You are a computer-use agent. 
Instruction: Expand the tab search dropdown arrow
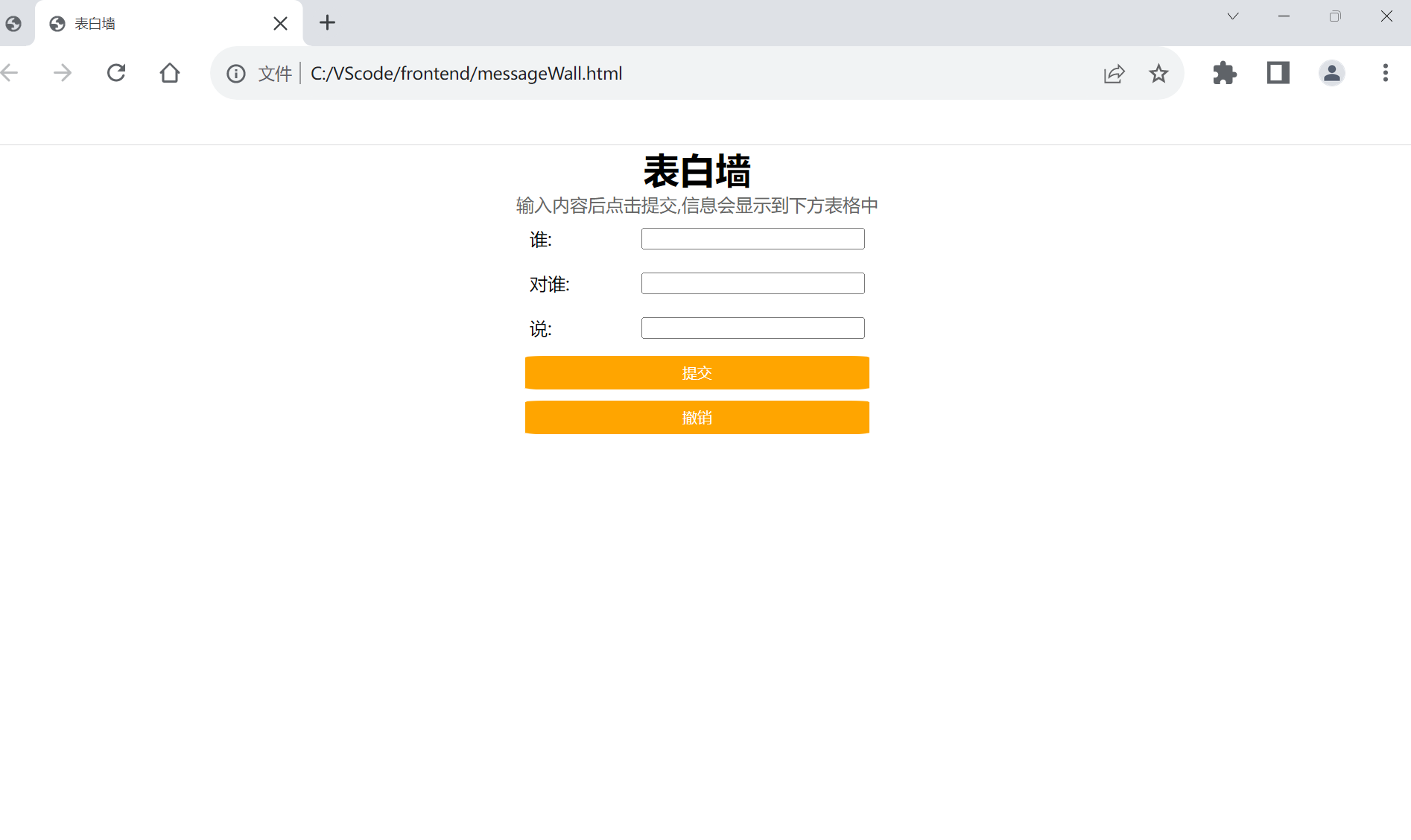point(1233,16)
